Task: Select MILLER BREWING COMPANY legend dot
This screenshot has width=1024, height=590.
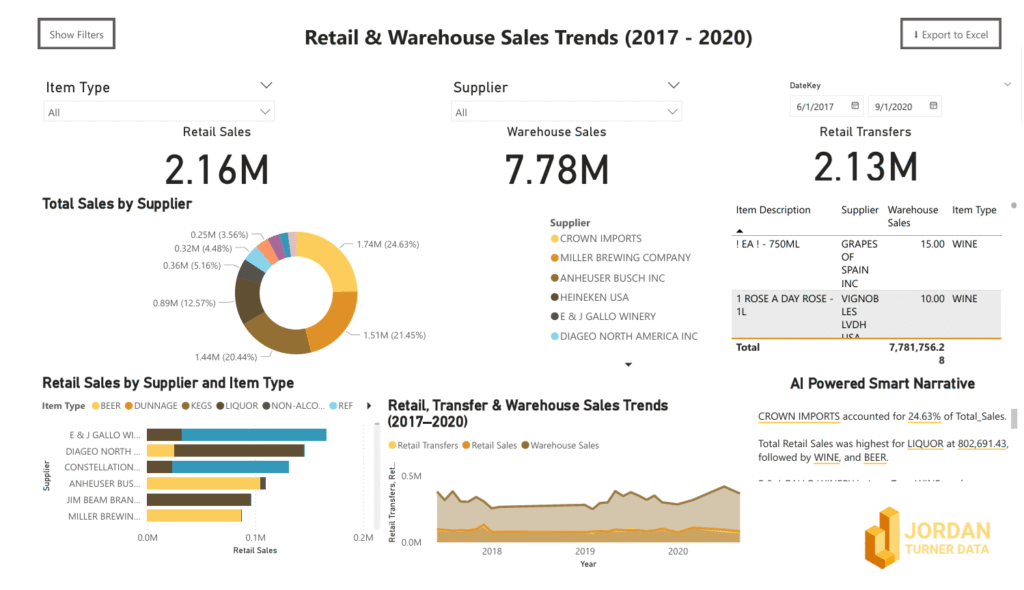Action: click(554, 258)
